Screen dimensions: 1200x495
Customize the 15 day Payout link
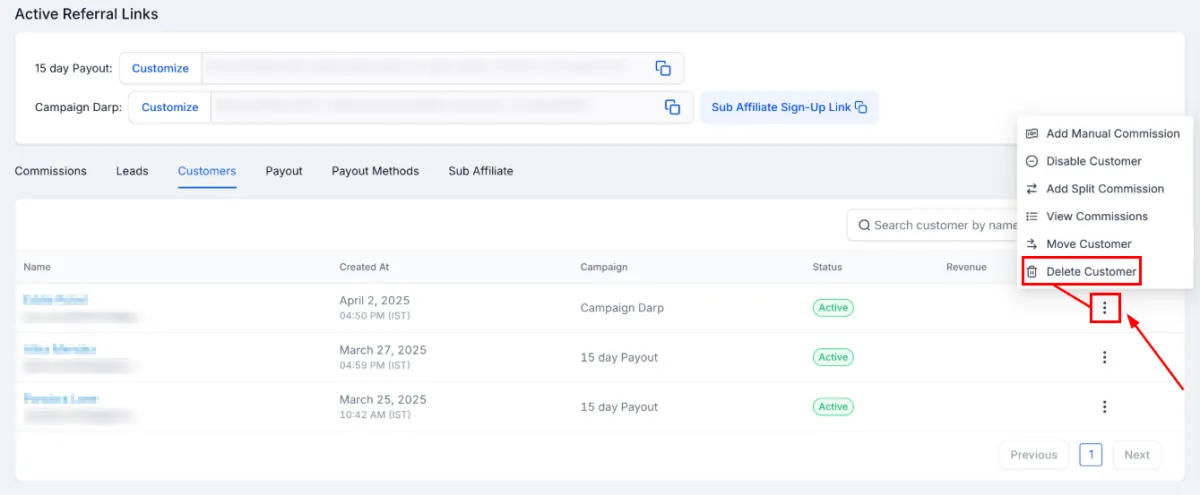click(x=160, y=68)
